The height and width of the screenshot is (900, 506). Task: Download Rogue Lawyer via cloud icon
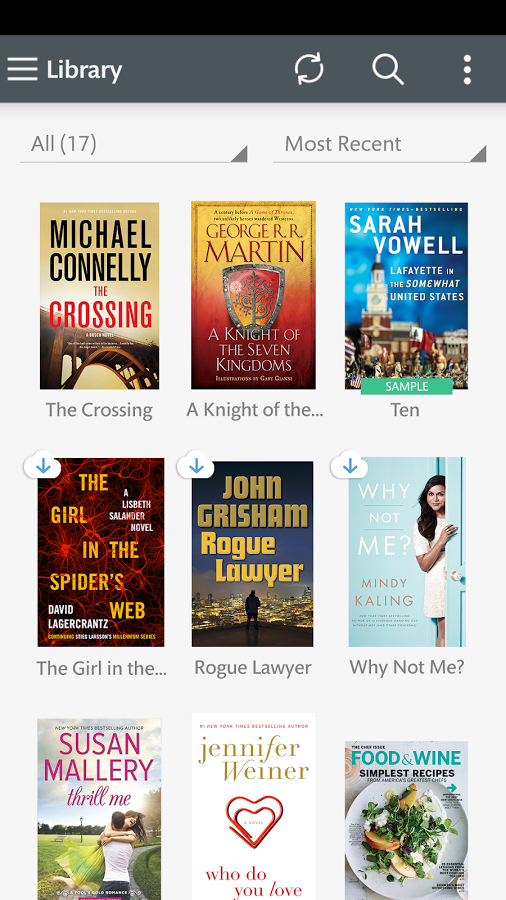coord(196,465)
